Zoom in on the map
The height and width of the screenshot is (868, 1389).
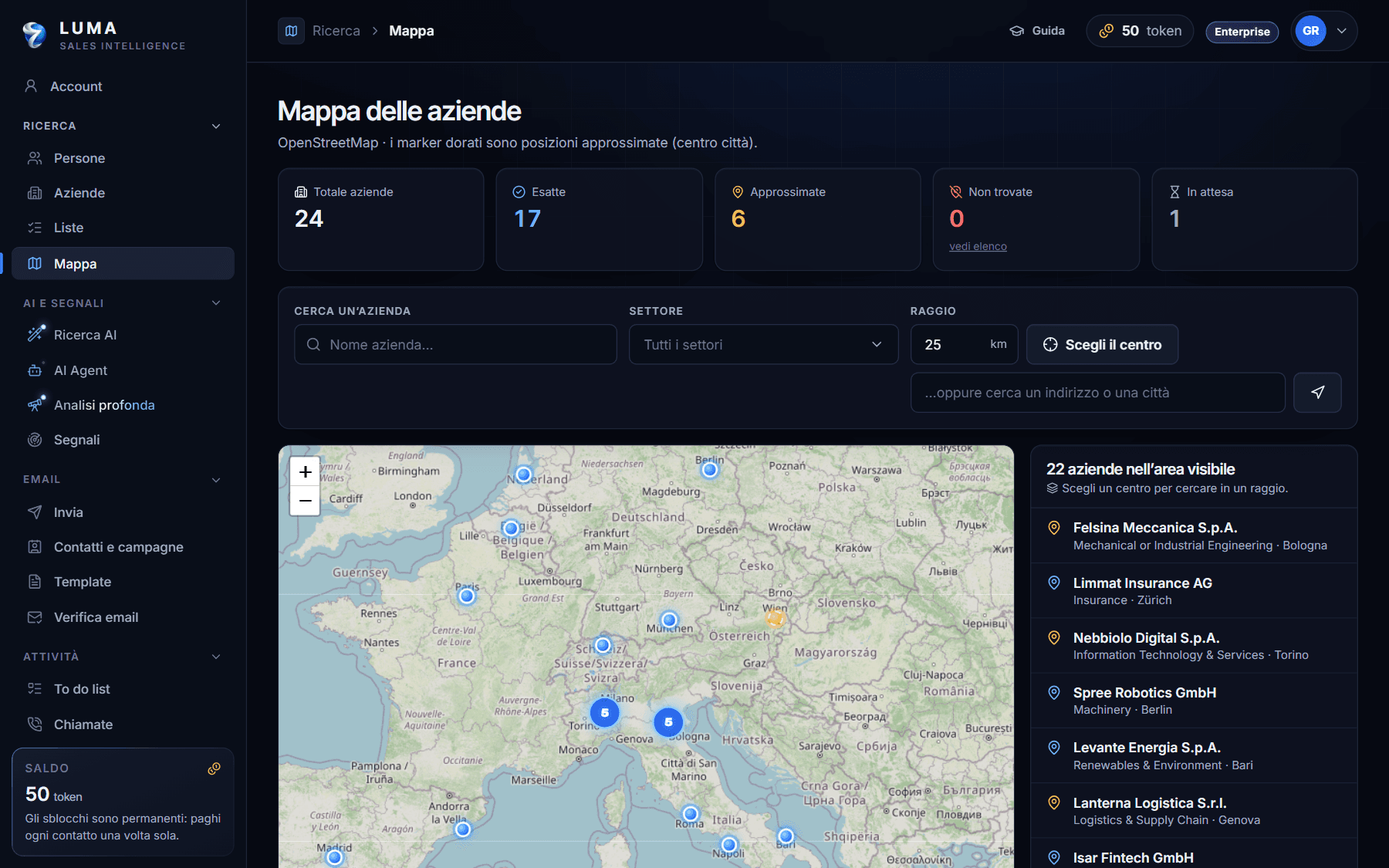[x=306, y=471]
